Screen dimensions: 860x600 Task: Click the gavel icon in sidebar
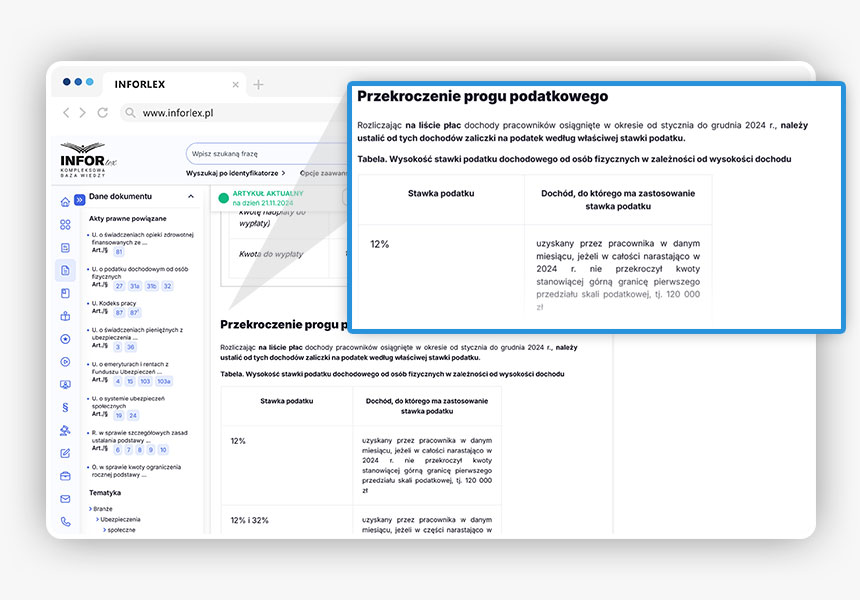65,430
